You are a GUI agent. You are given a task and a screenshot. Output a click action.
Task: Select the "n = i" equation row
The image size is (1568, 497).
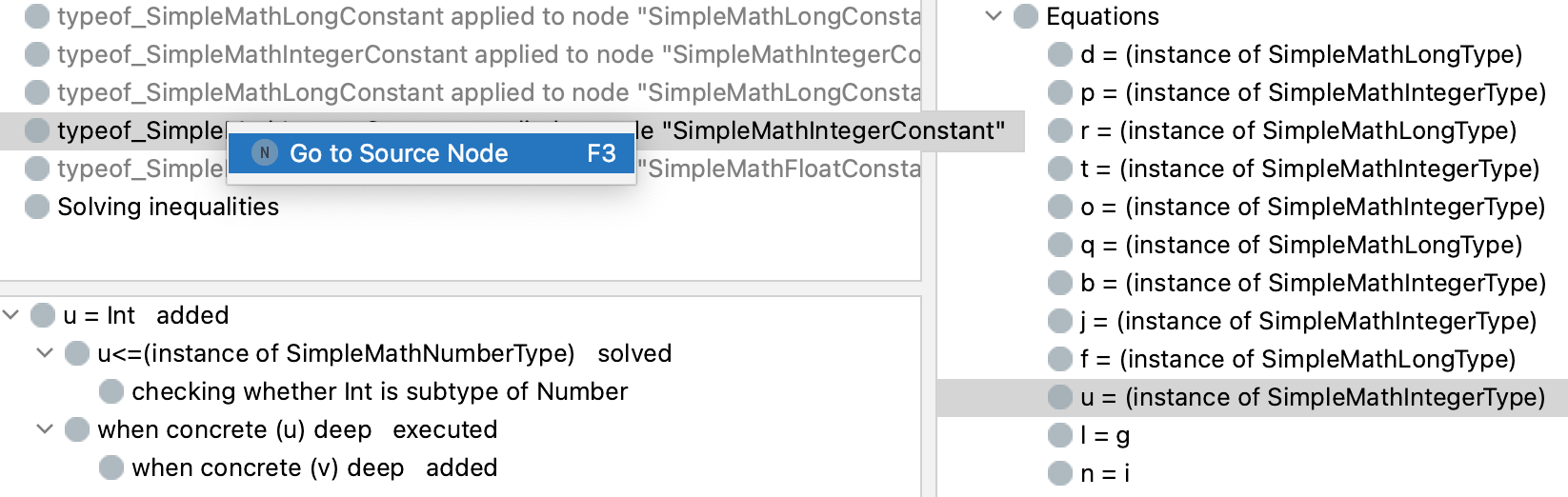pos(1105,473)
